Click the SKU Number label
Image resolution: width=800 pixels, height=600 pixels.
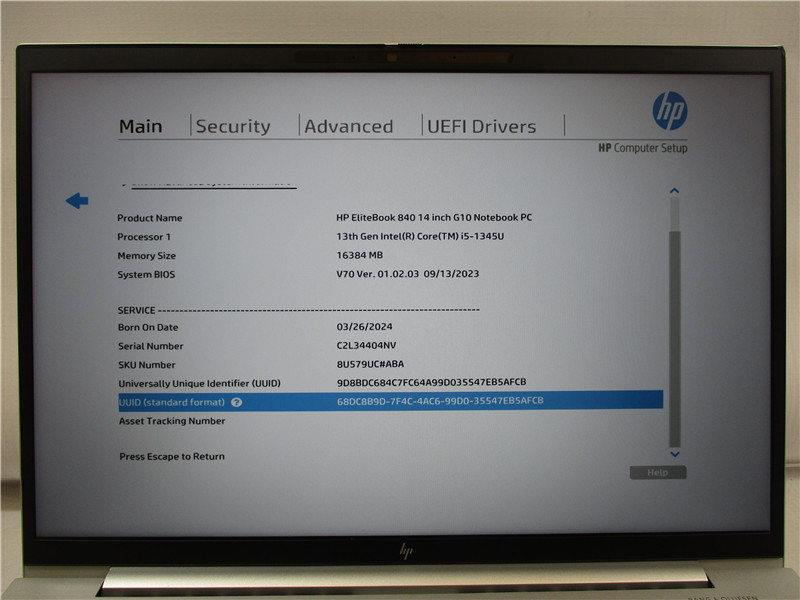146,365
